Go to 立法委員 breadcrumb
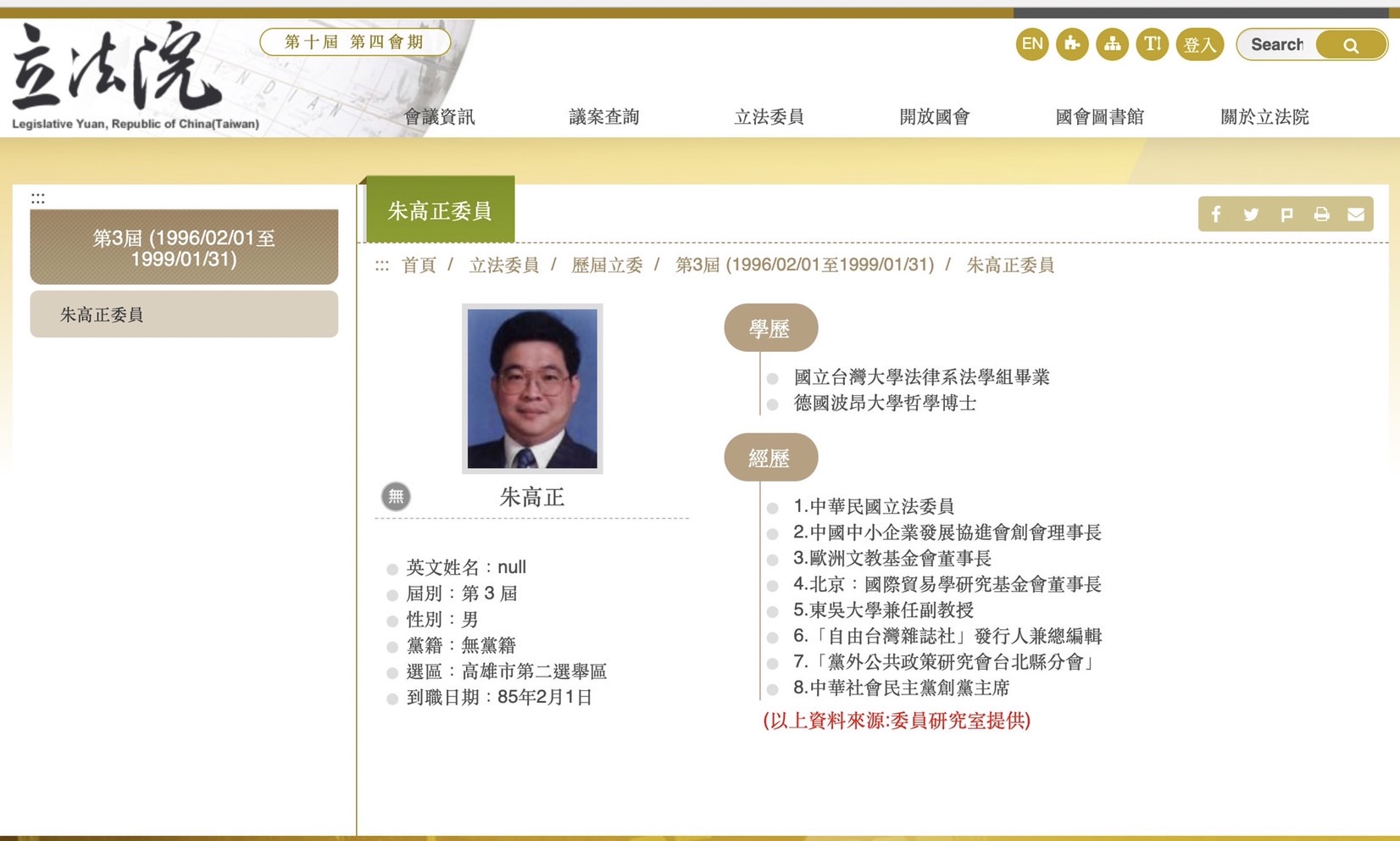 coord(504,265)
